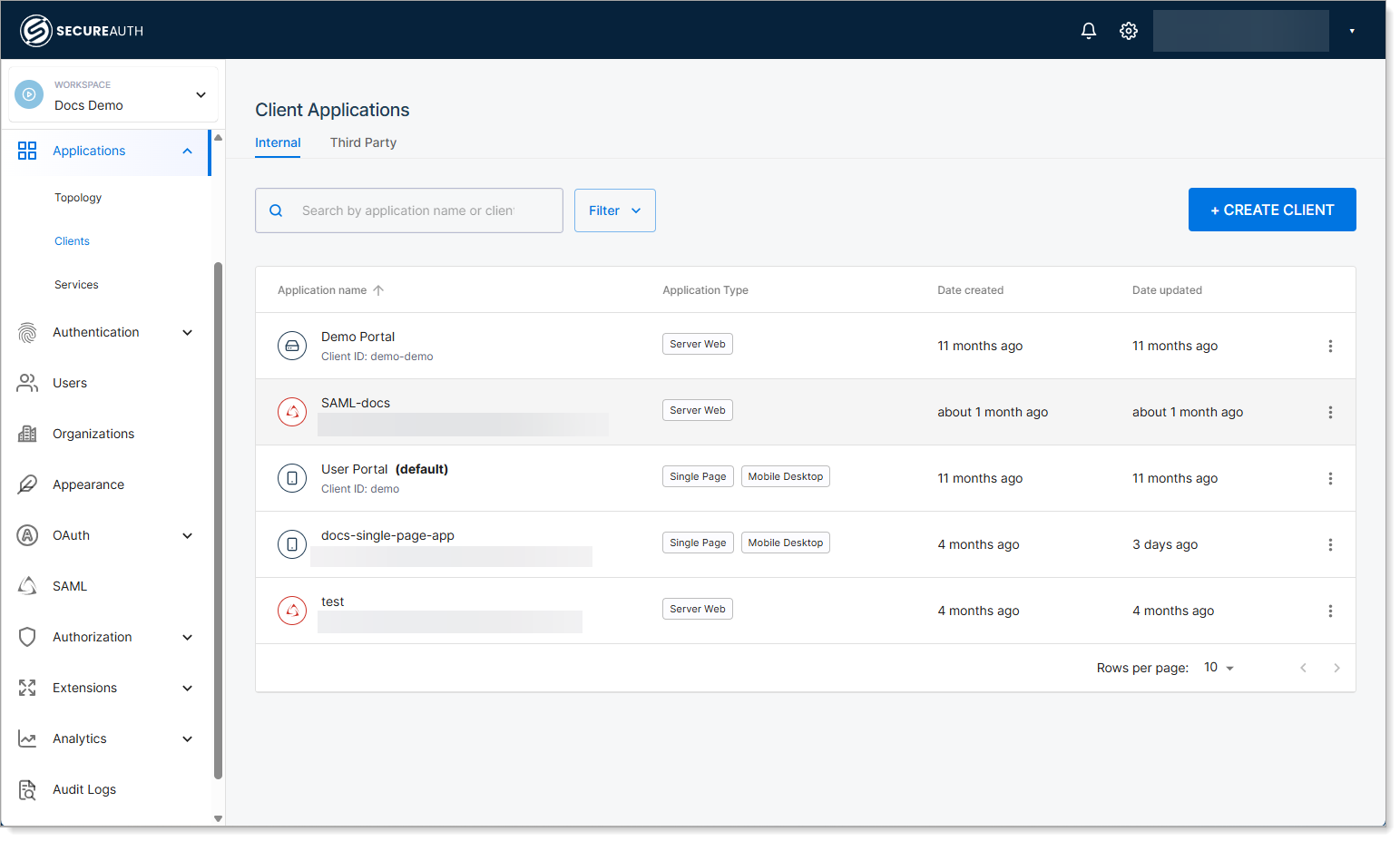Expand the Authentication section
Image resolution: width=1400 pixels, height=841 pixels.
pos(188,332)
